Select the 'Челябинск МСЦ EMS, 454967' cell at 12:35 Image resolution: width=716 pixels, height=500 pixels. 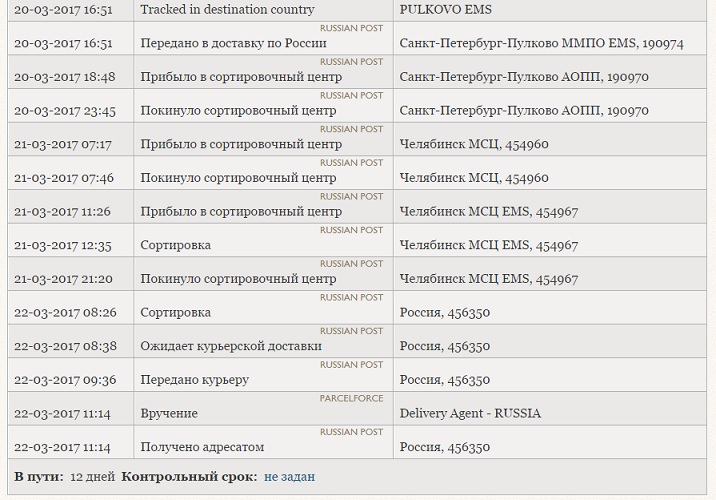[489, 245]
